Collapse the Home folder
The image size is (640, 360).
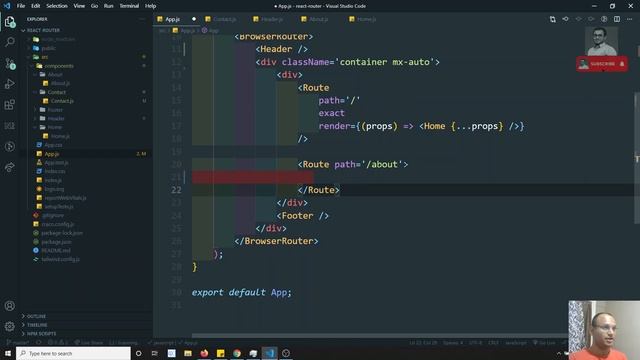[x=54, y=127]
